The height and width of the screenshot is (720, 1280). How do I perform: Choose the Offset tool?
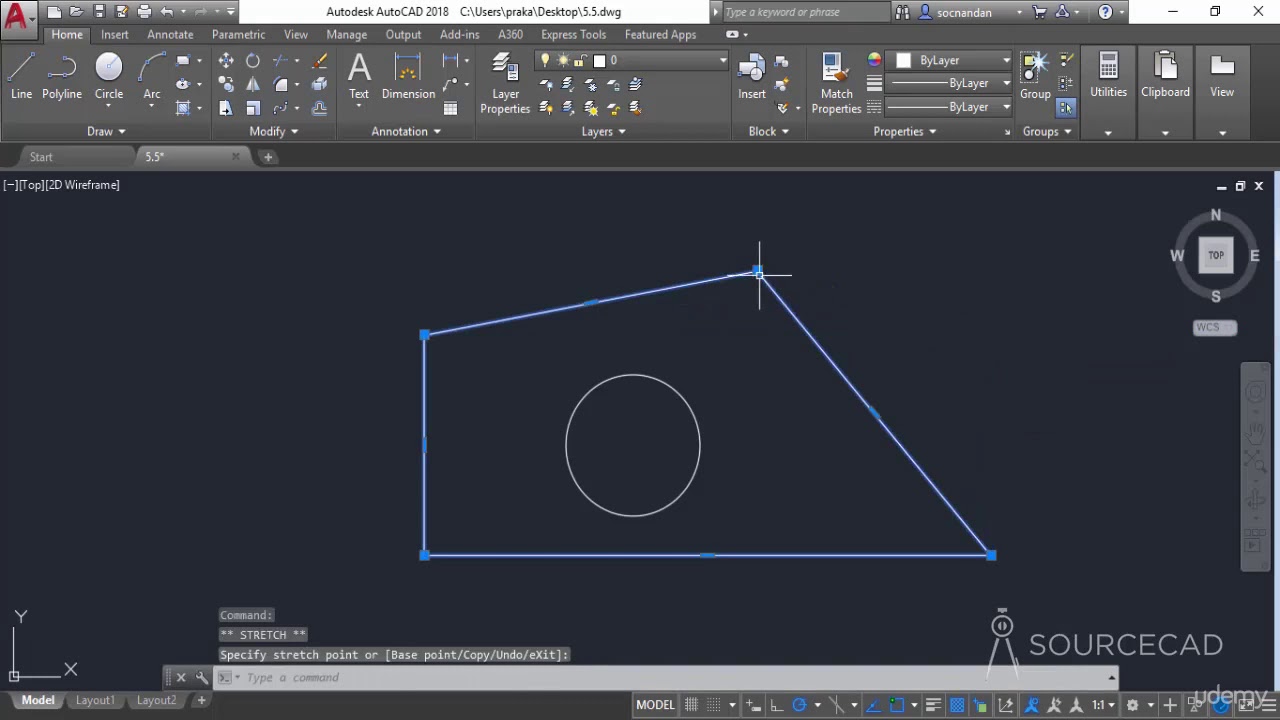[319, 108]
